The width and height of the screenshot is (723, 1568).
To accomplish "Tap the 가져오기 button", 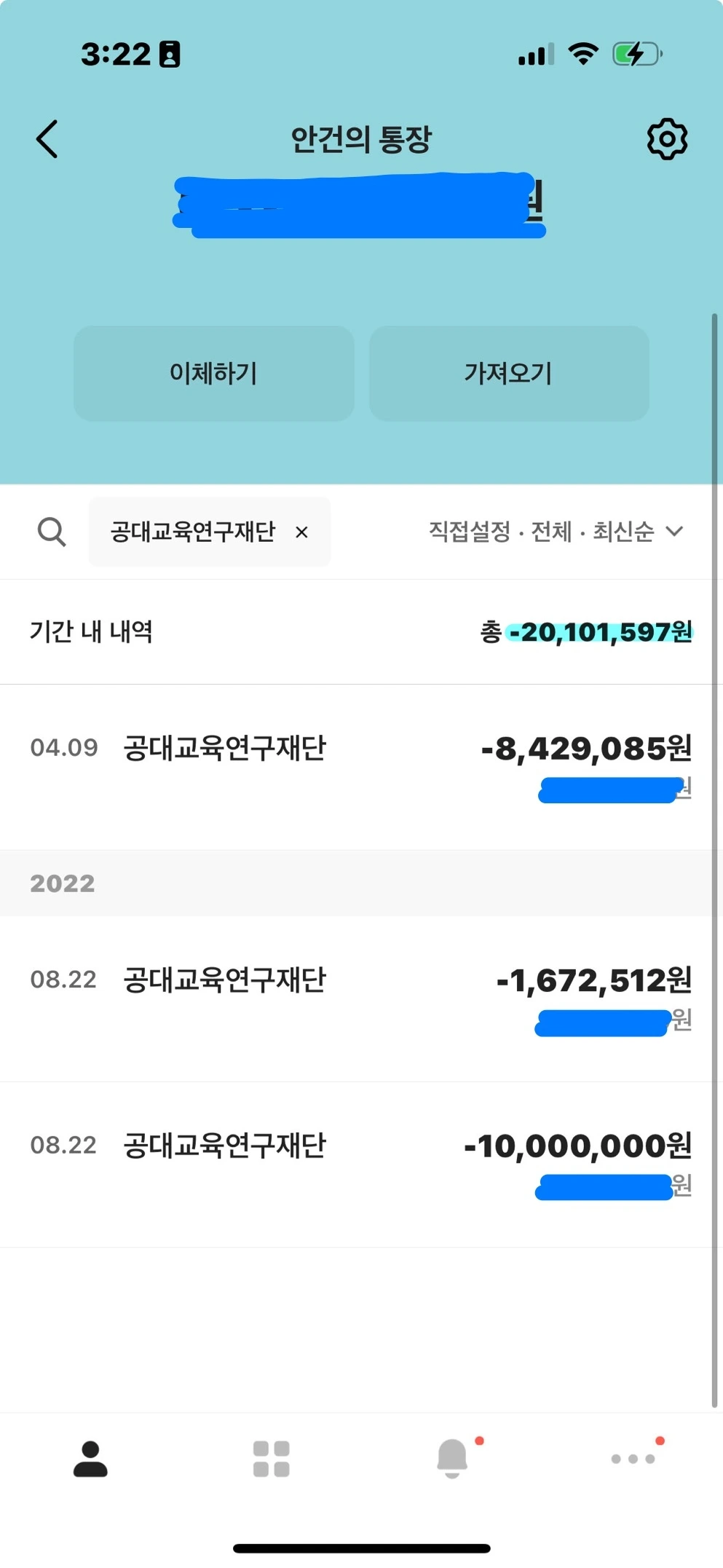I will pos(509,374).
